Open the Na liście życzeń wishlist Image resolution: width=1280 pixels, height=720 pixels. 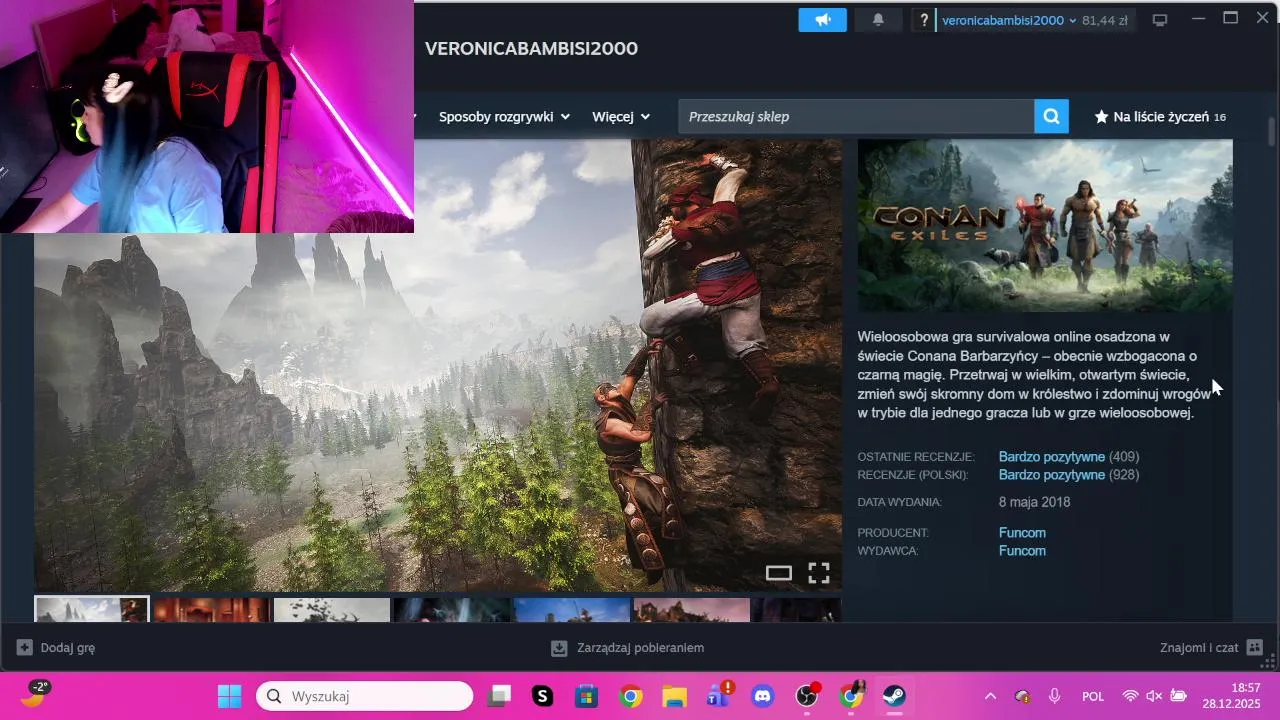click(1160, 117)
